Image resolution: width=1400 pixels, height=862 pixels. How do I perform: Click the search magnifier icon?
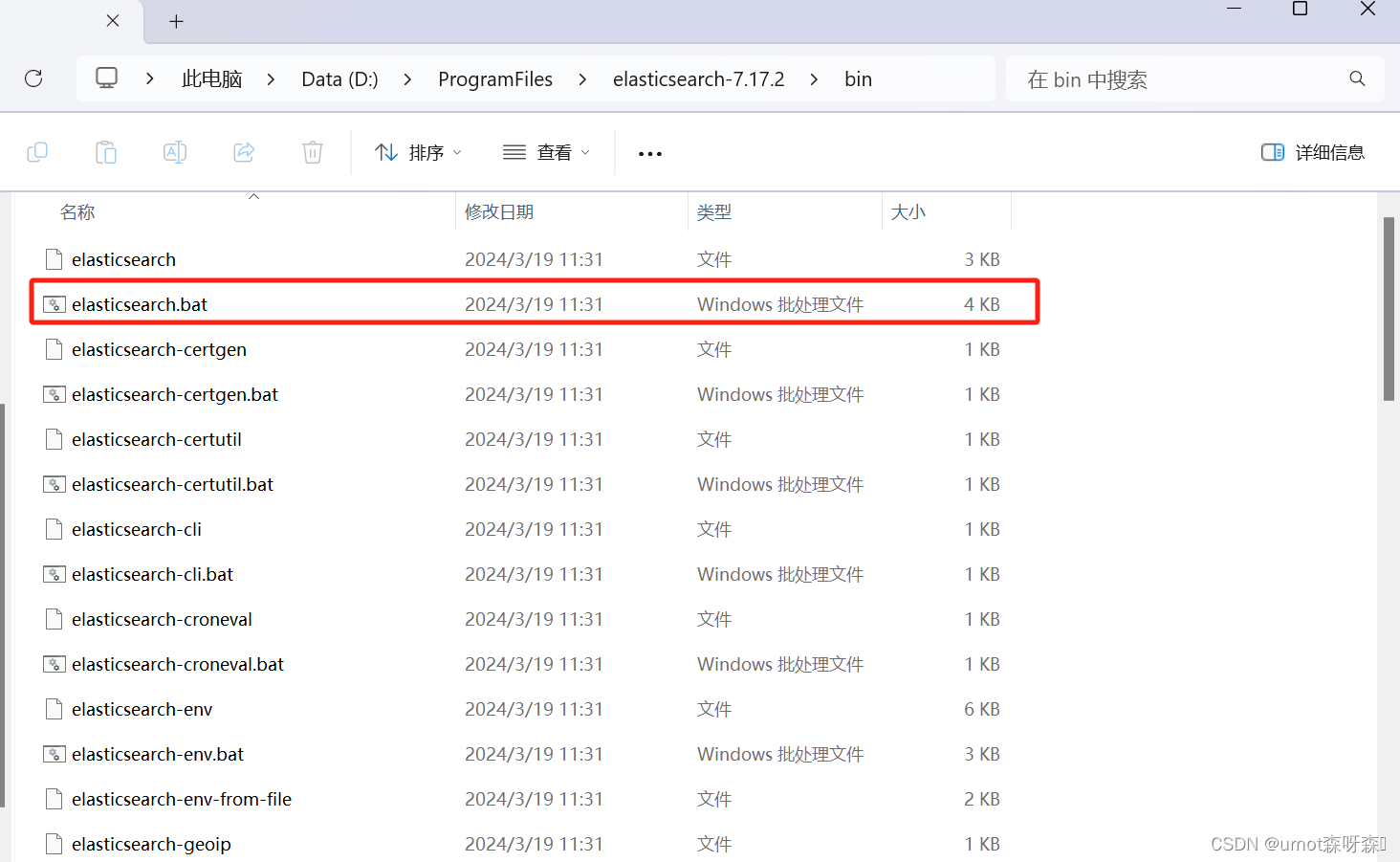1357,78
